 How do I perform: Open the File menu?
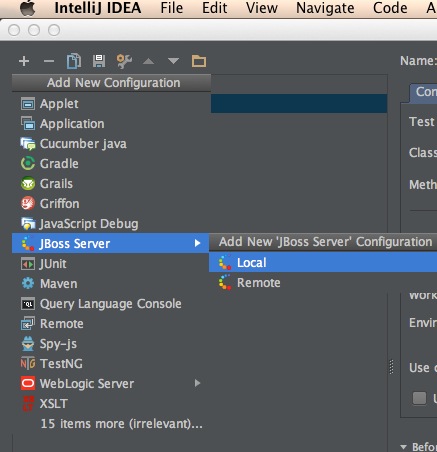tap(172, 8)
